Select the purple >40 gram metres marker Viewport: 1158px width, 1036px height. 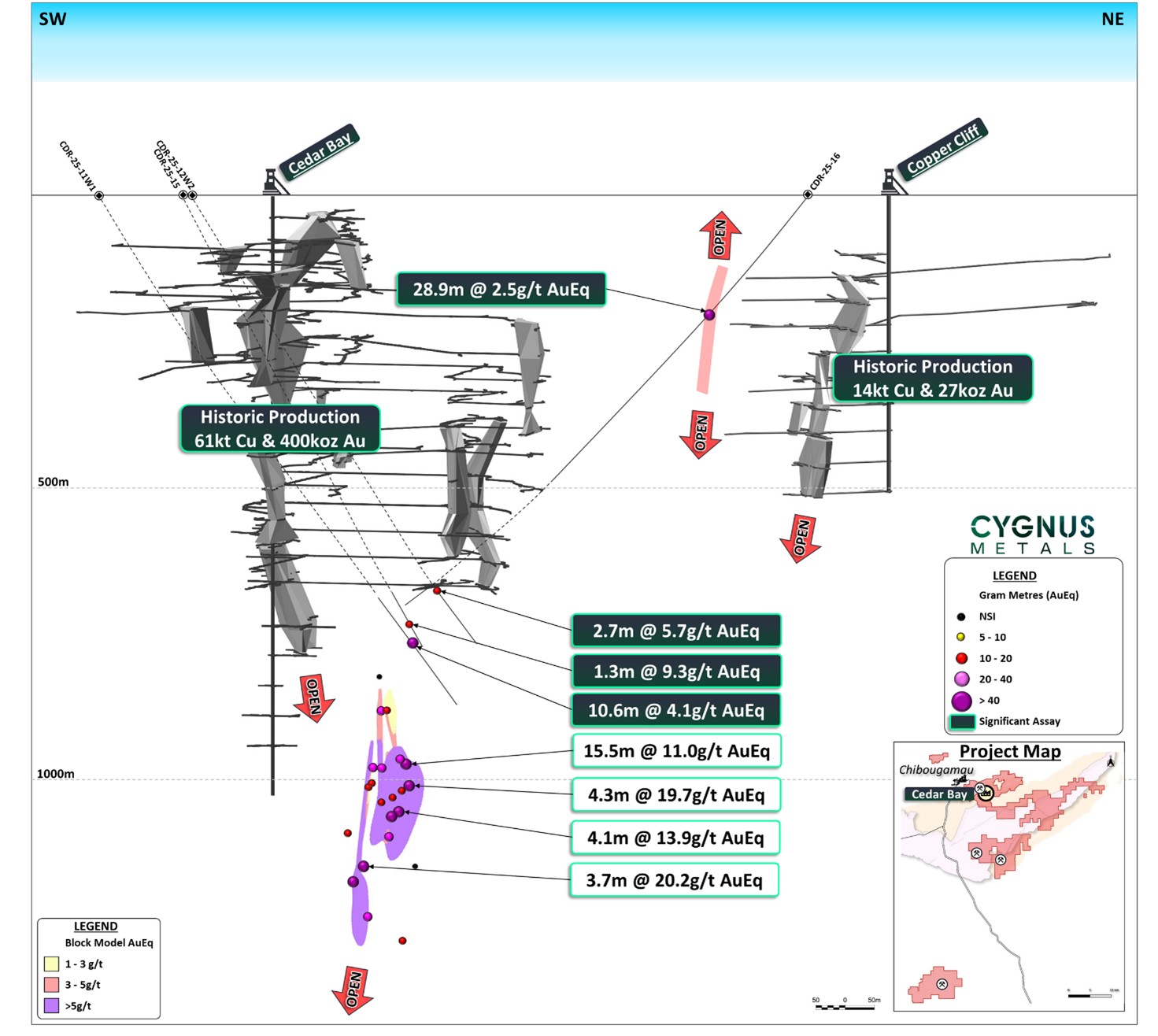(x=961, y=701)
